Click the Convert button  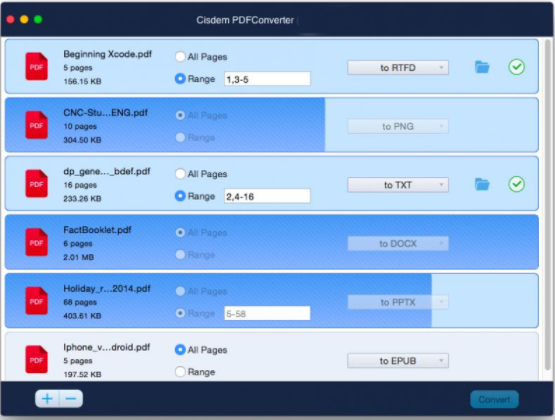[x=494, y=399]
